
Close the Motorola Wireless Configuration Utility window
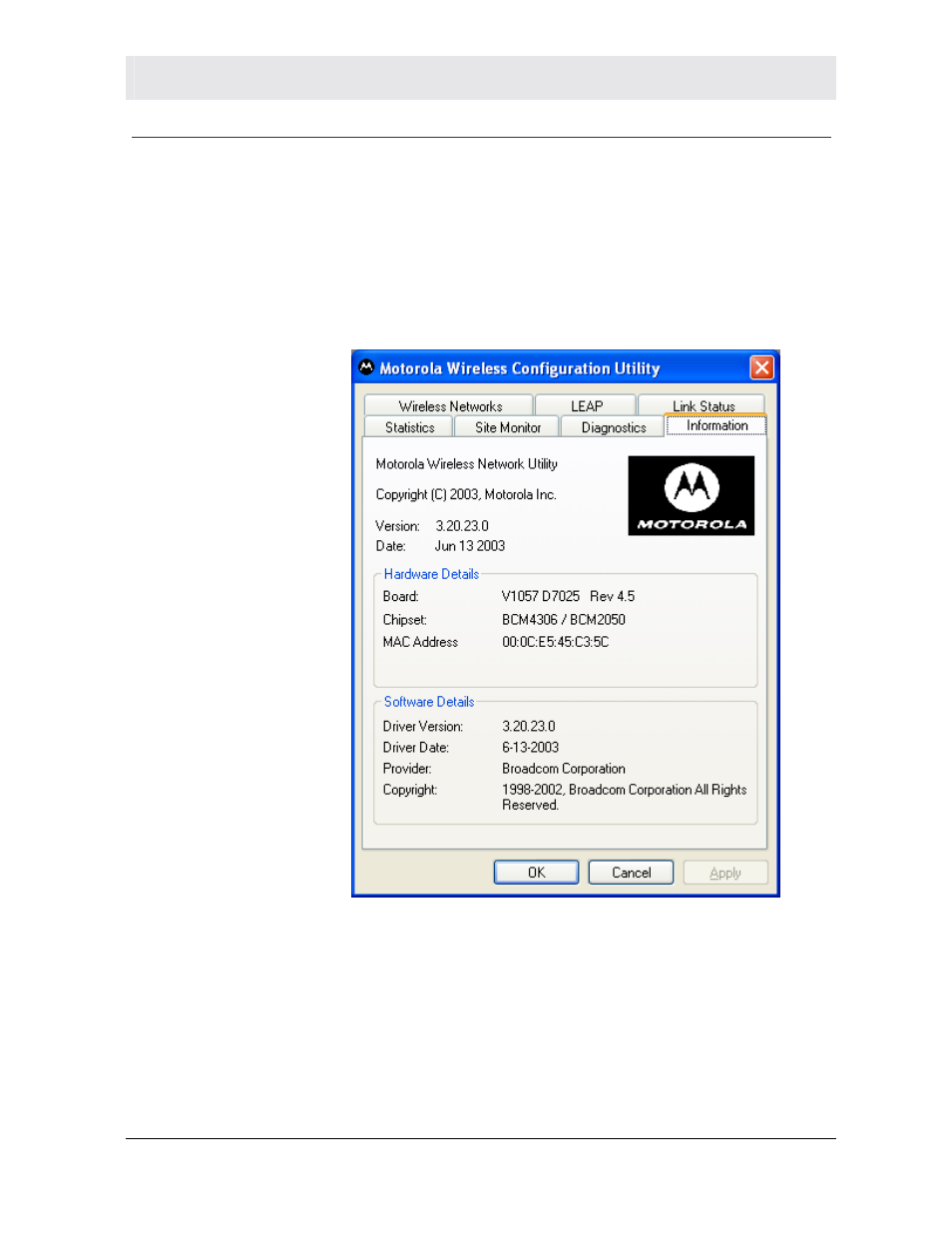click(x=762, y=367)
